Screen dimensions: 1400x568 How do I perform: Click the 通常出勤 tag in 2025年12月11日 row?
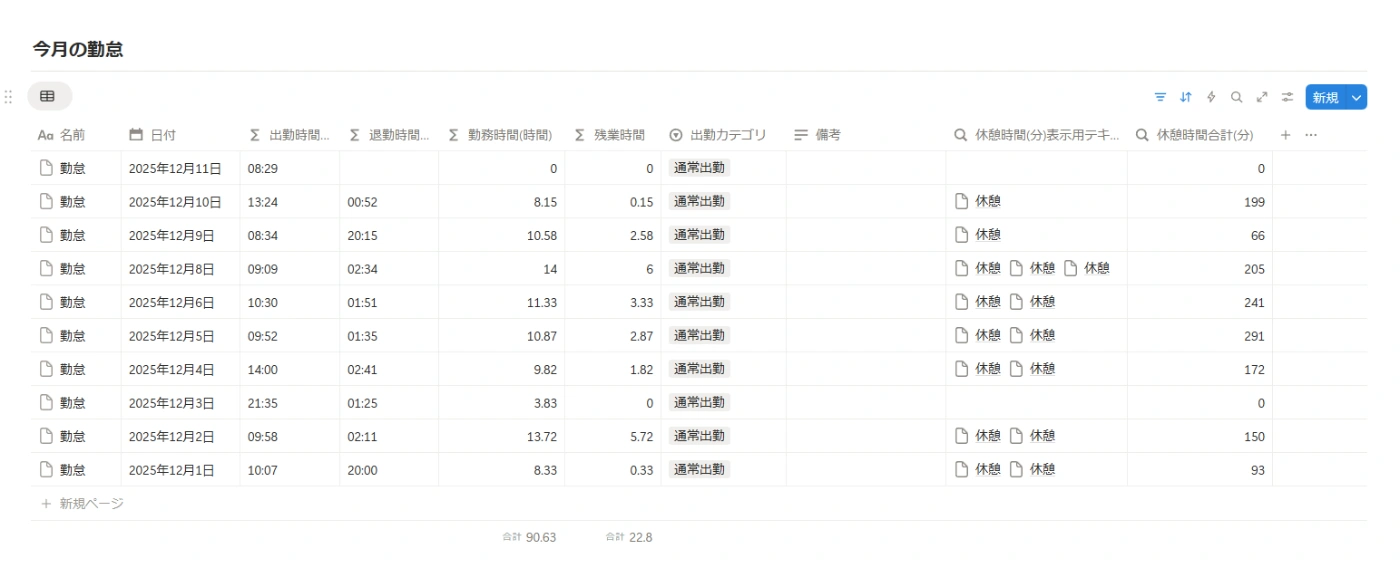tap(699, 168)
